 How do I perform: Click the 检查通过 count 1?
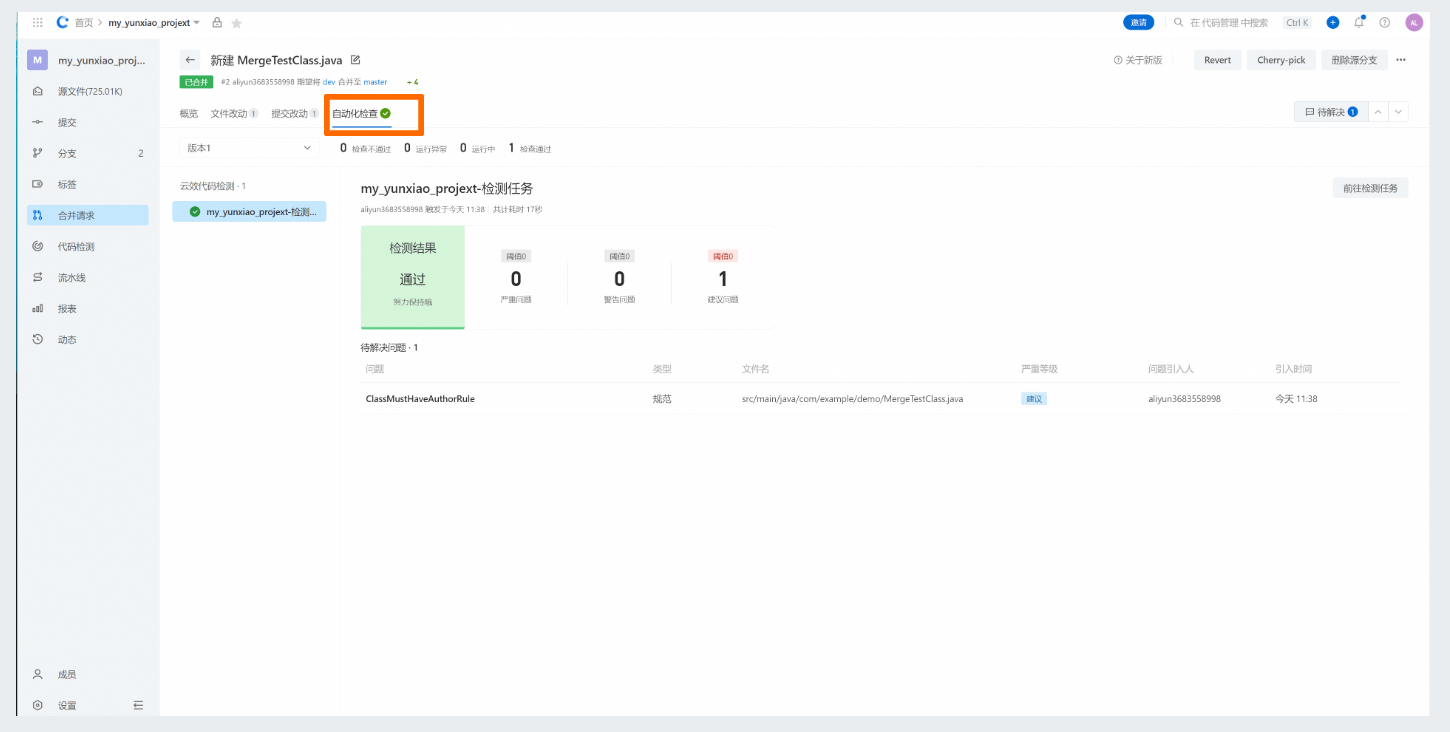[511, 148]
